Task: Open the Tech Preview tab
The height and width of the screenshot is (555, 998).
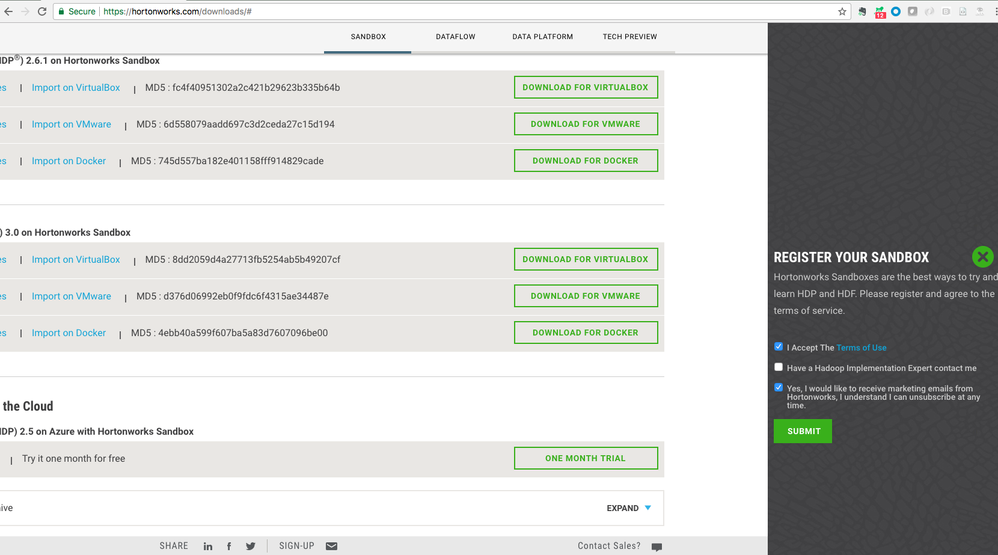Action: coord(629,37)
